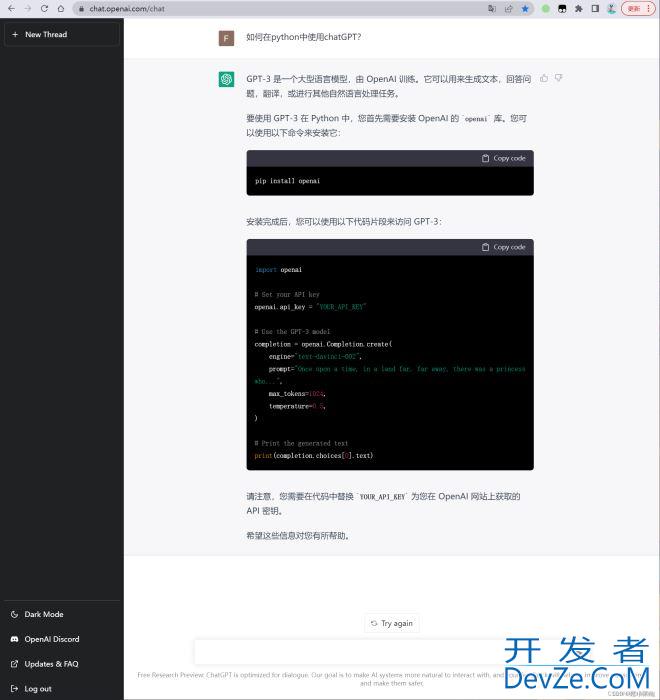
Task: Click the translate page icon
Action: click(x=492, y=8)
